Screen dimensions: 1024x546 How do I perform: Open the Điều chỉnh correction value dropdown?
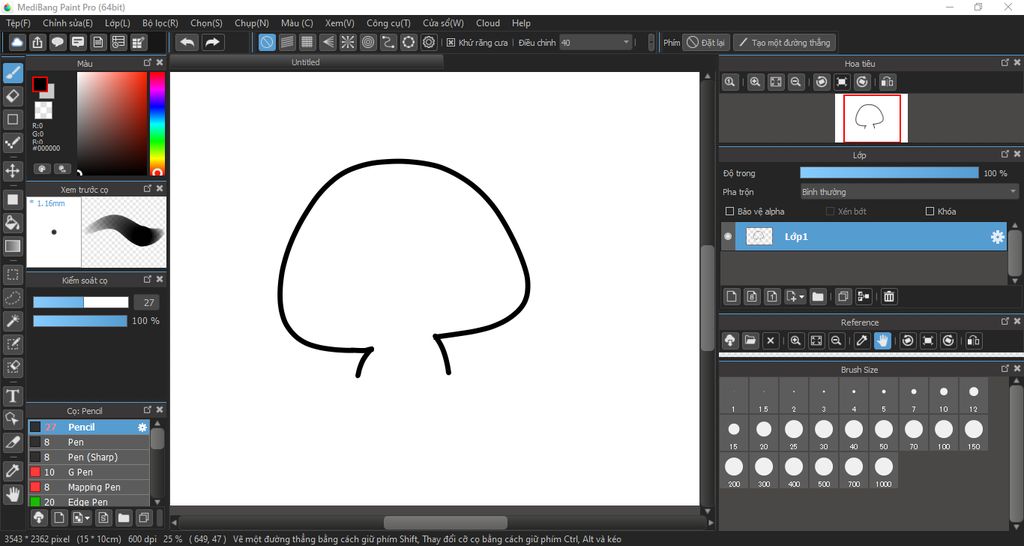click(x=596, y=42)
